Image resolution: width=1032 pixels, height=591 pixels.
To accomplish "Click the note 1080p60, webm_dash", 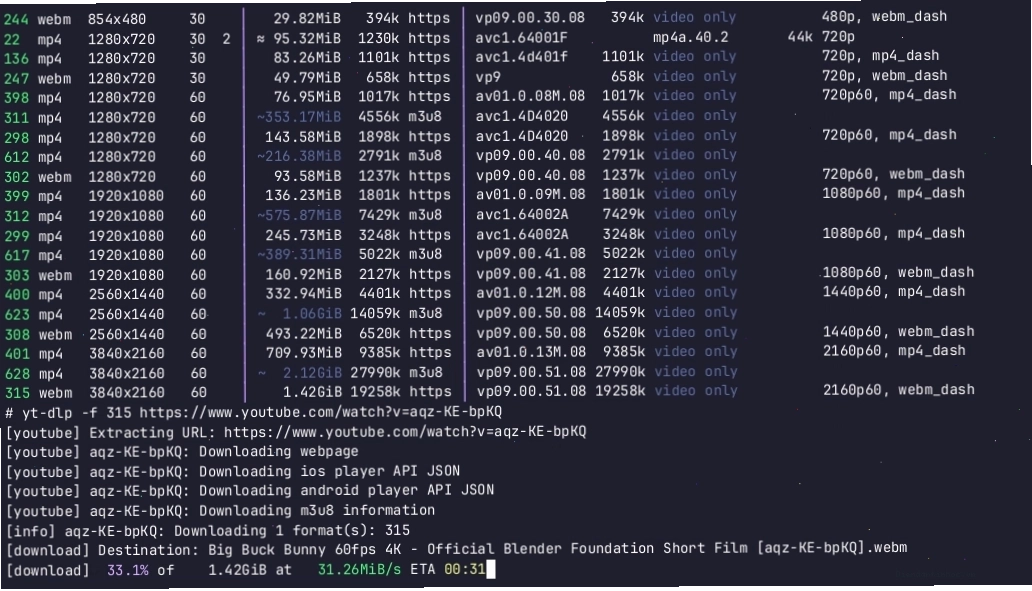I will pyautogui.click(x=898, y=272).
